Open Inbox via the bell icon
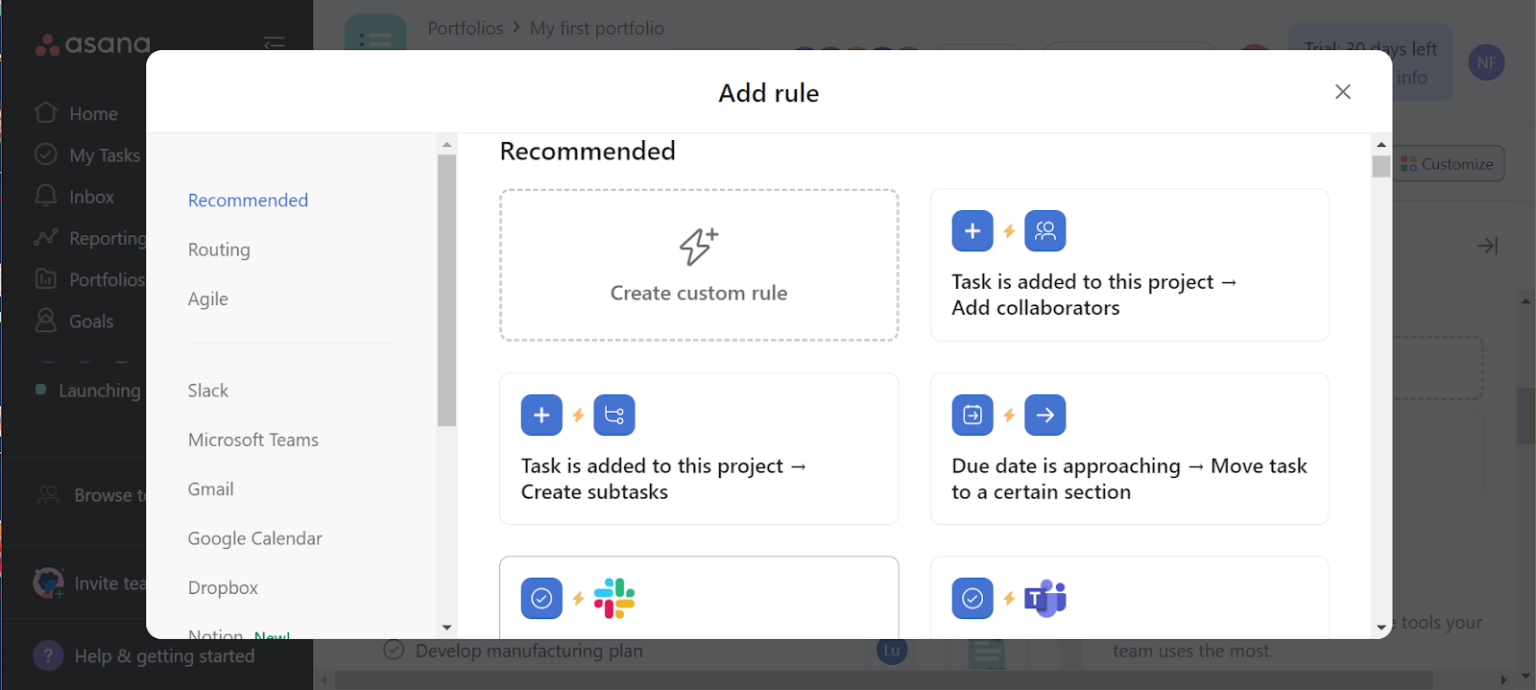This screenshot has height=690, width=1536. click(47, 196)
